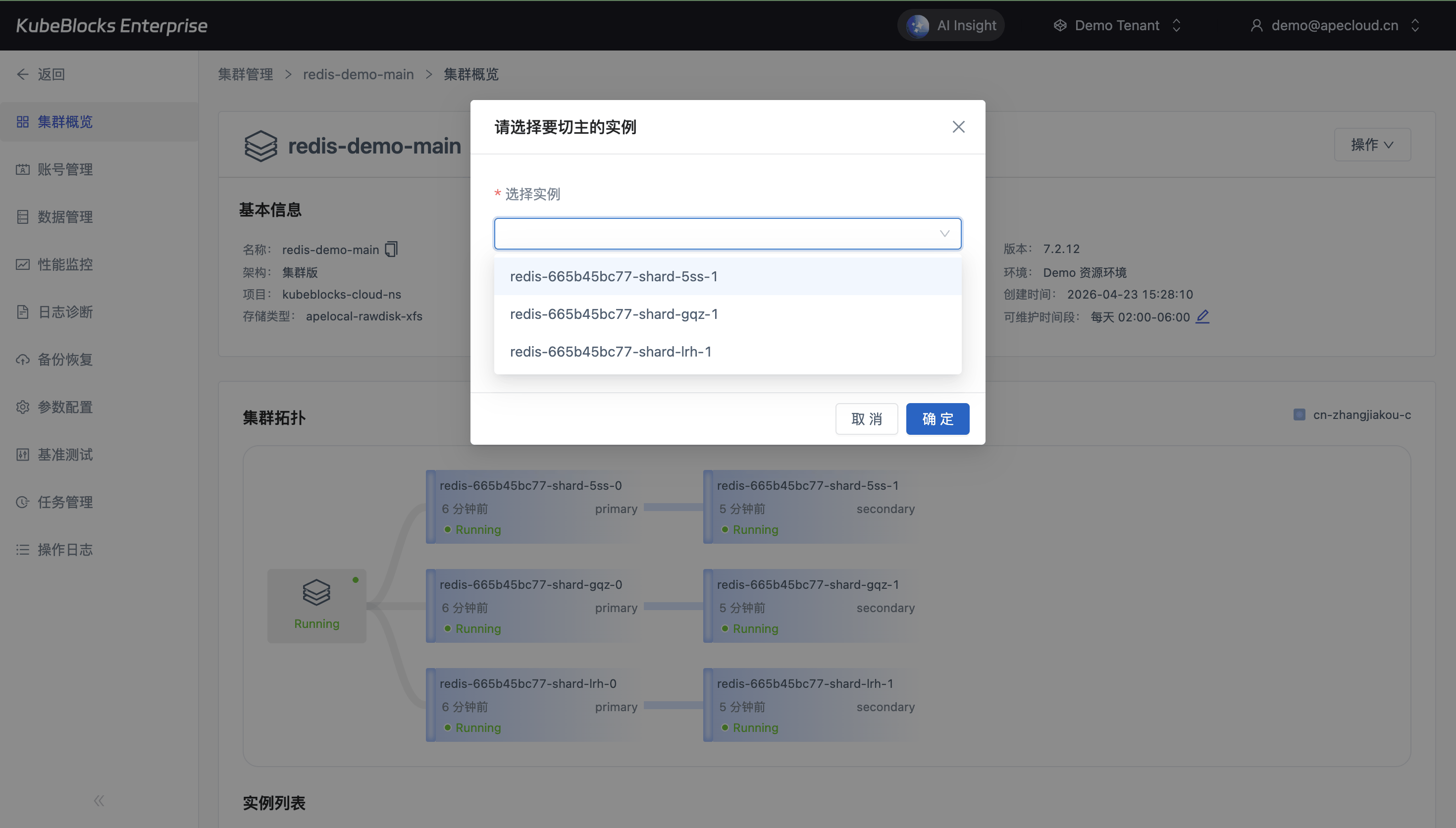Go to 任务管理 in the sidebar
Screen dimensions: 1456x828
click(65, 502)
